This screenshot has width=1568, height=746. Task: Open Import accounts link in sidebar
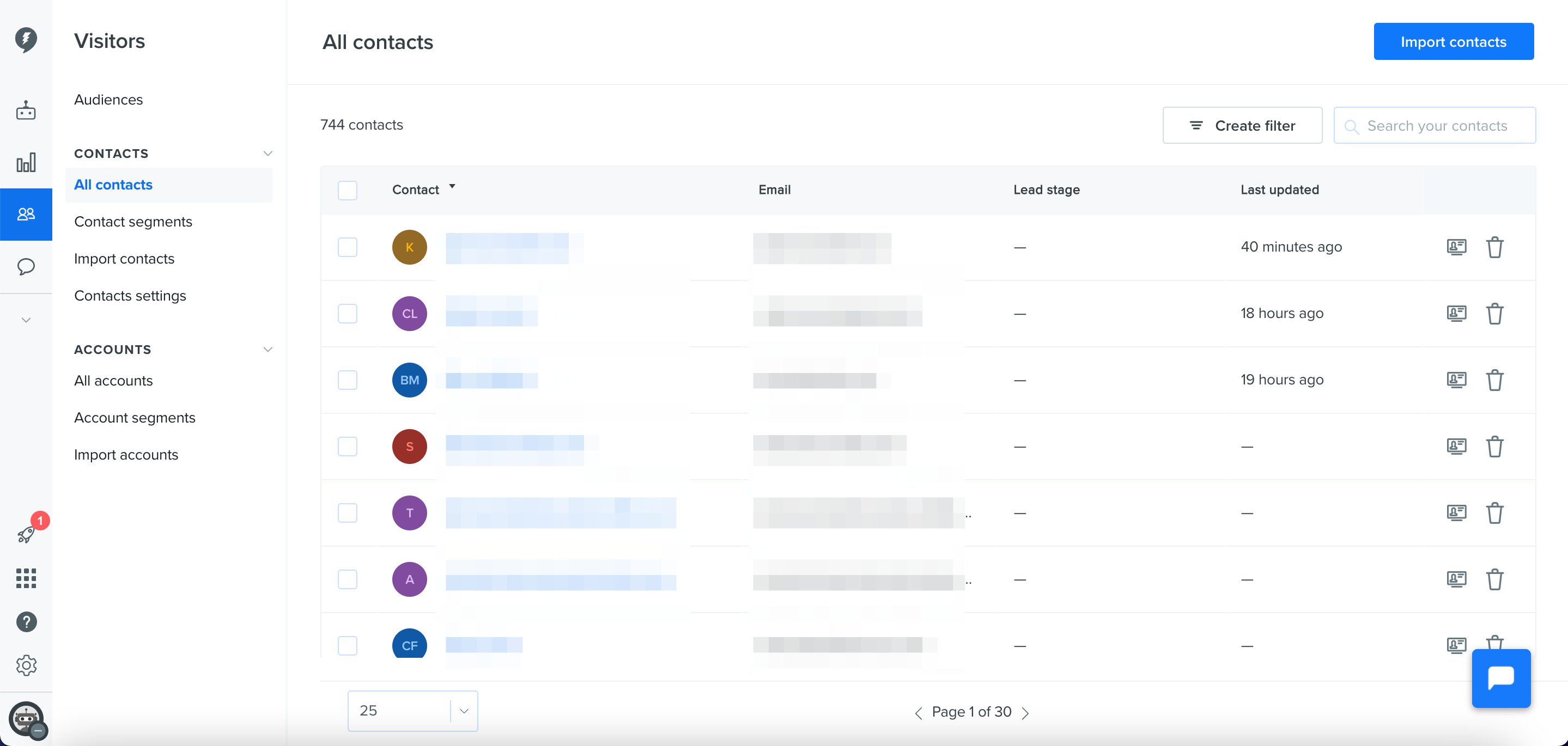coord(126,455)
